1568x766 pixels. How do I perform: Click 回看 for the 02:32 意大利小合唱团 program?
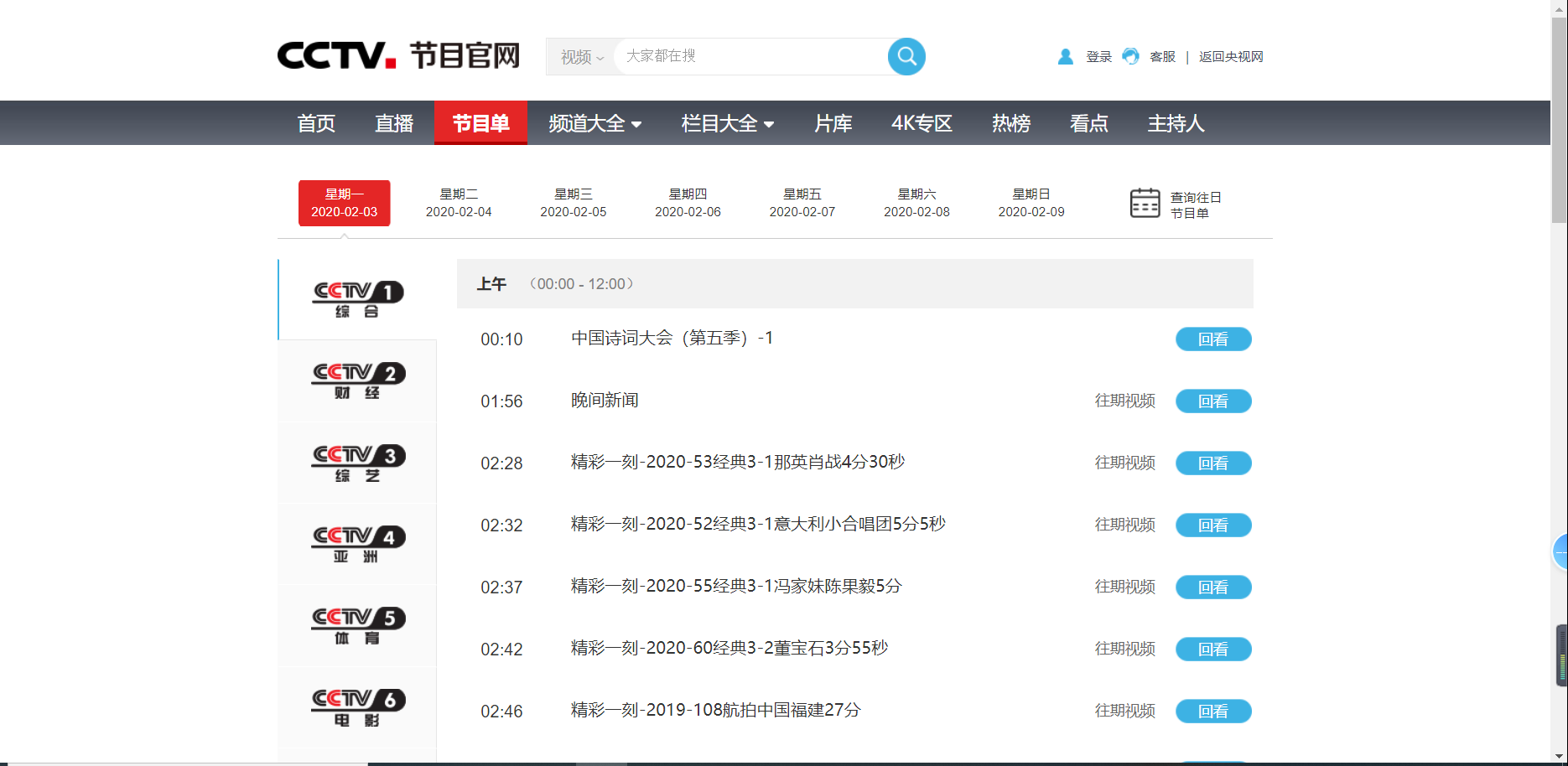click(x=1213, y=525)
